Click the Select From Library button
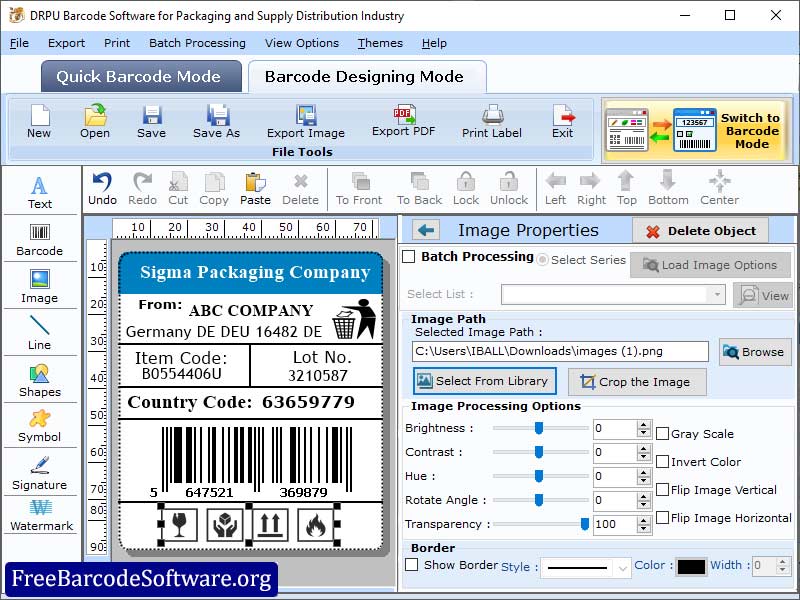800x600 pixels. (x=484, y=381)
